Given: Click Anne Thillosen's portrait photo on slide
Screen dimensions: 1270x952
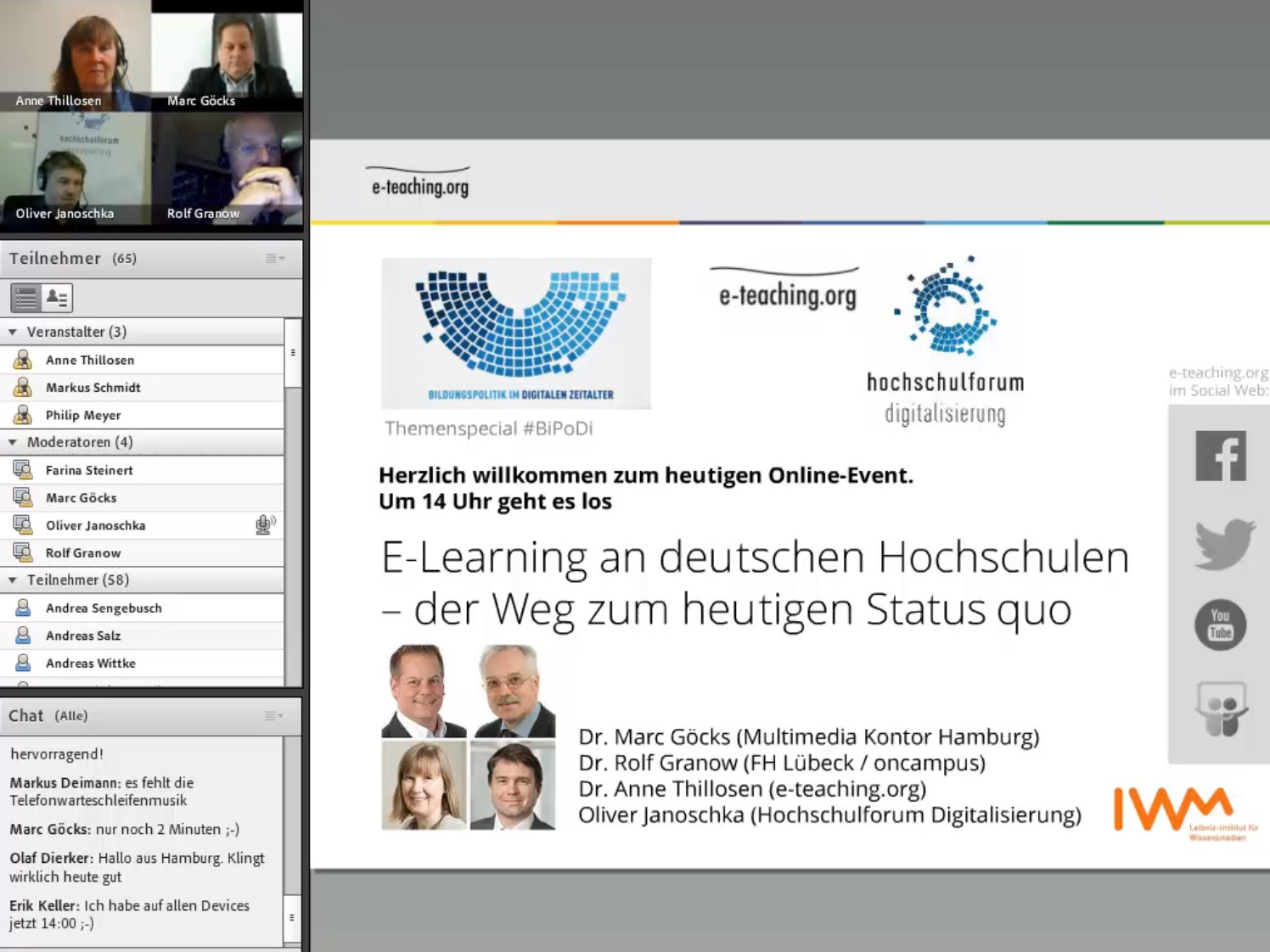Looking at the screenshot, I should (423, 785).
